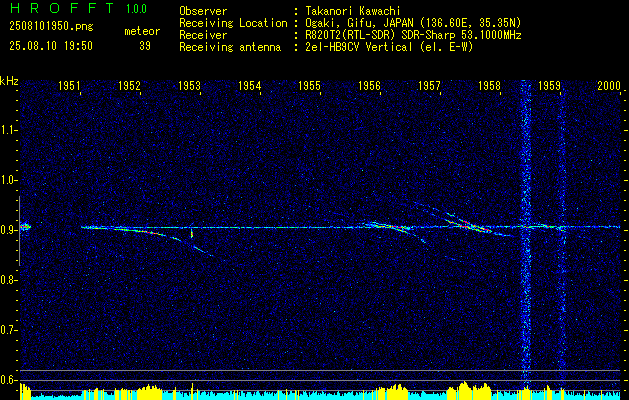Click the HROFFT program title

click(x=62, y=8)
